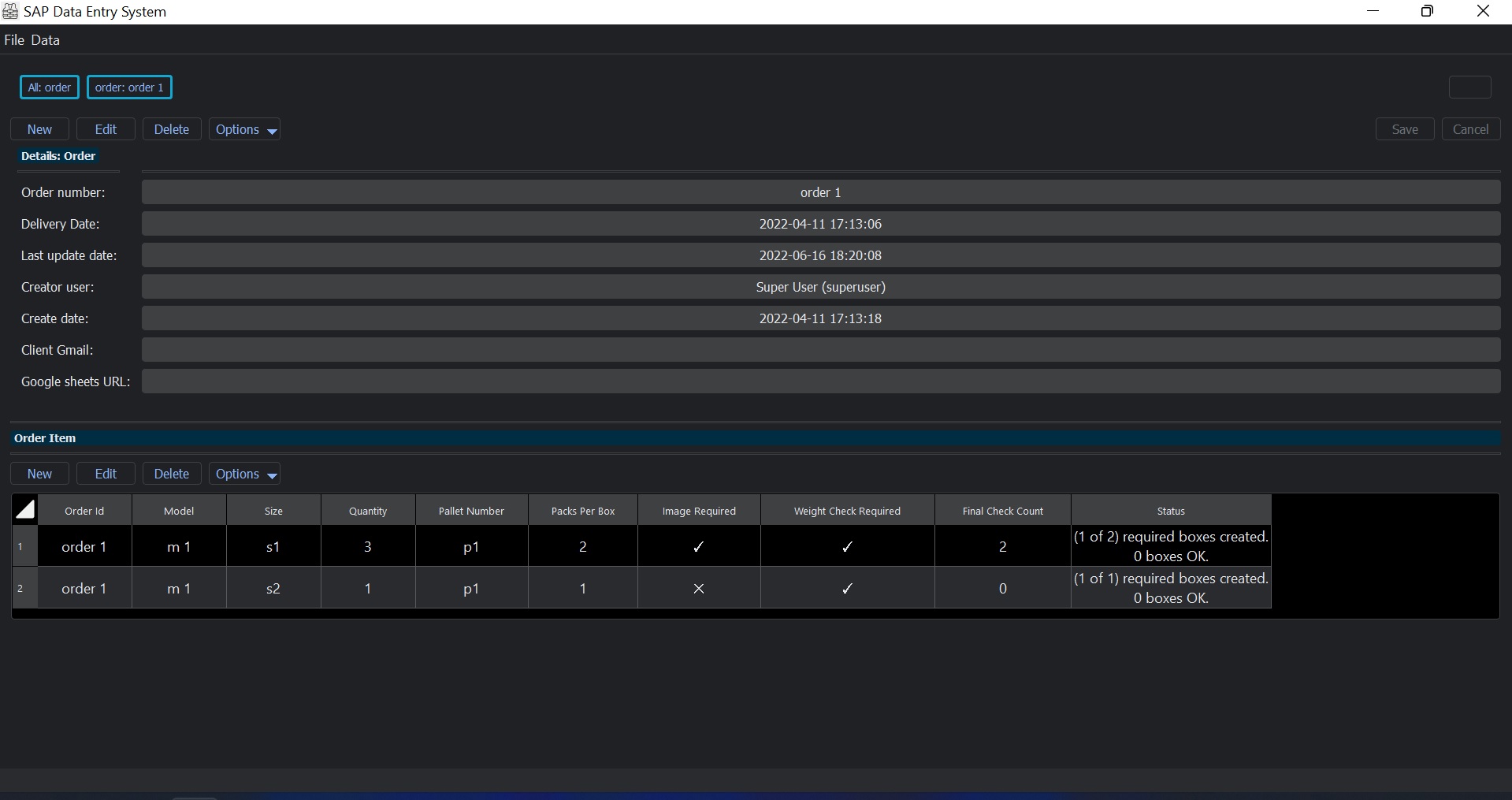Click the Creator user field
The image size is (1512, 800).
click(821, 287)
